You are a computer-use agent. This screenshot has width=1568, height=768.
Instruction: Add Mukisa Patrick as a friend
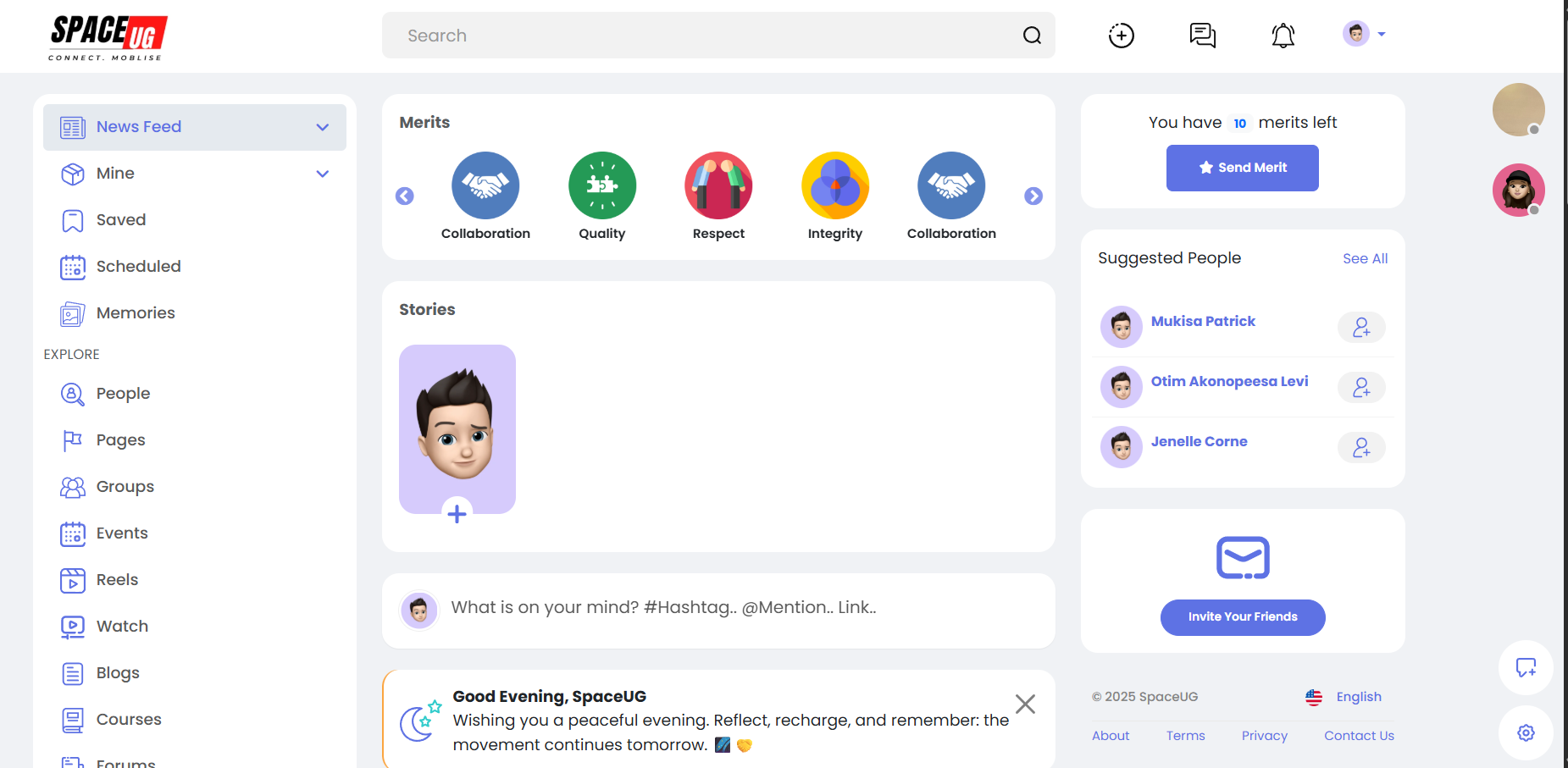click(x=1360, y=328)
